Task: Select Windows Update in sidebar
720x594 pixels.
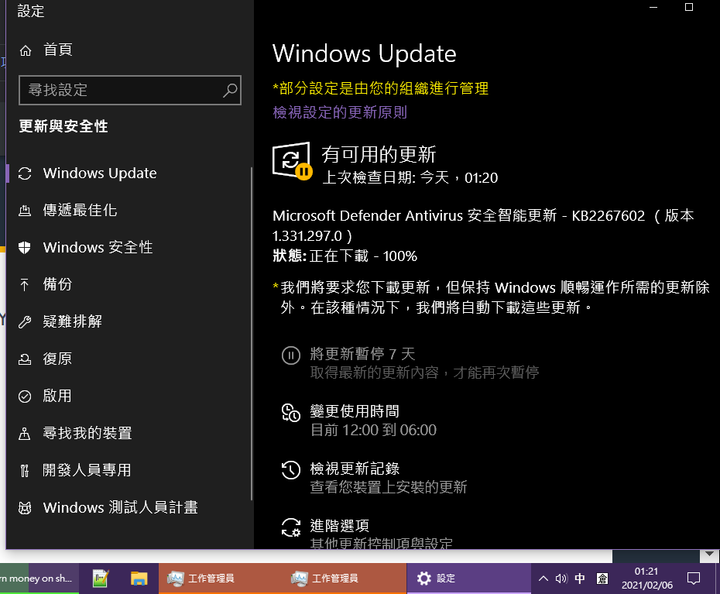Action: pyautogui.click(x=129, y=174)
